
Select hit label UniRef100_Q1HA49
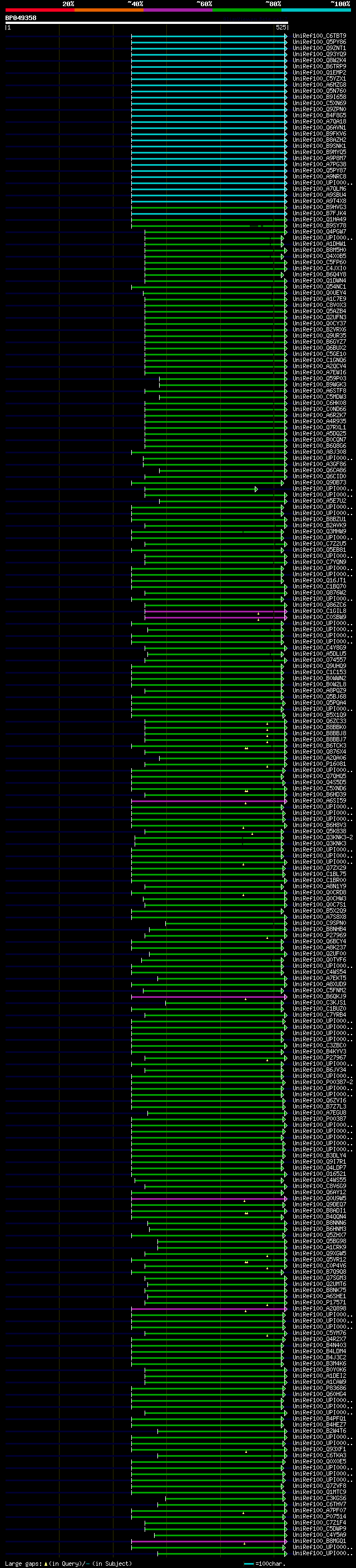pyautogui.click(x=319, y=219)
